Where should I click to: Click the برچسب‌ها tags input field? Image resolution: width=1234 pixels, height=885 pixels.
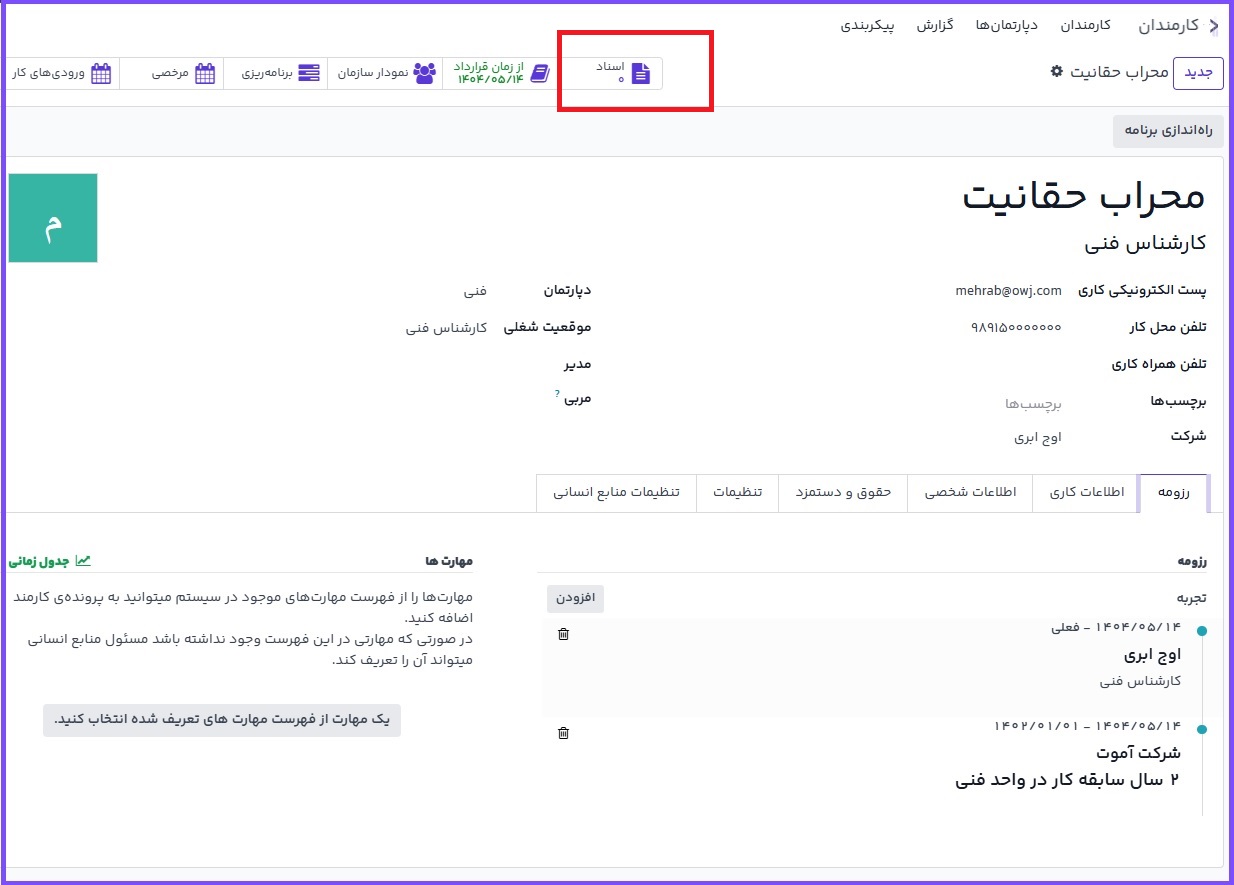[x=1033, y=404]
